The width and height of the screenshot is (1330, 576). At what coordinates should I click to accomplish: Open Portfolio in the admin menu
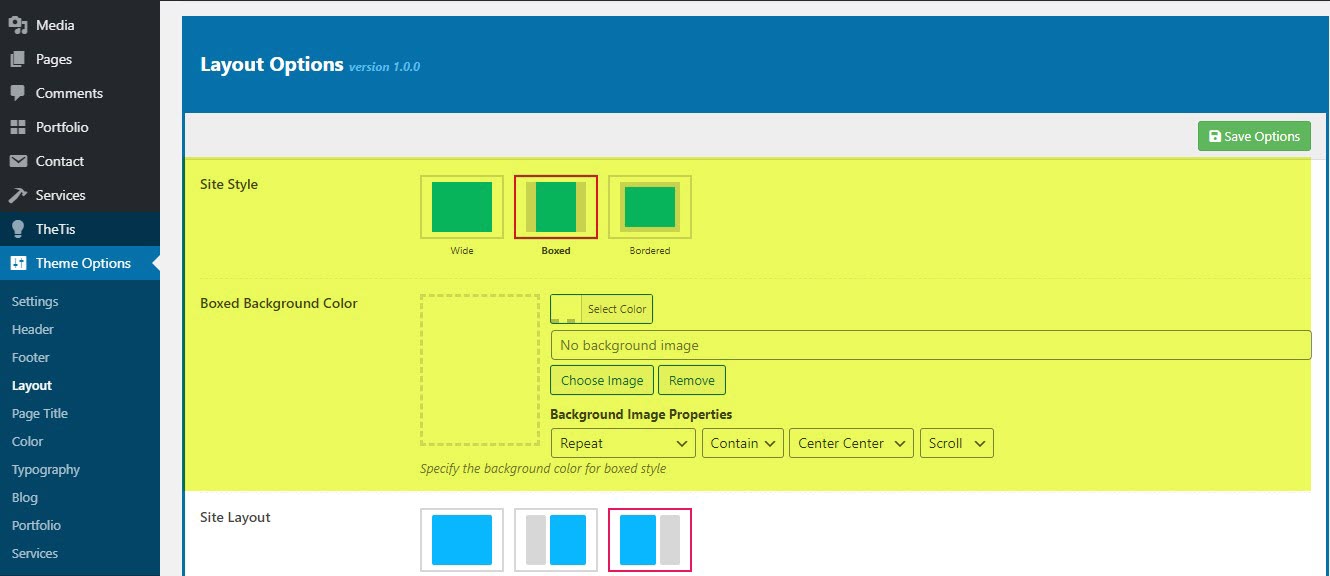tap(80, 127)
